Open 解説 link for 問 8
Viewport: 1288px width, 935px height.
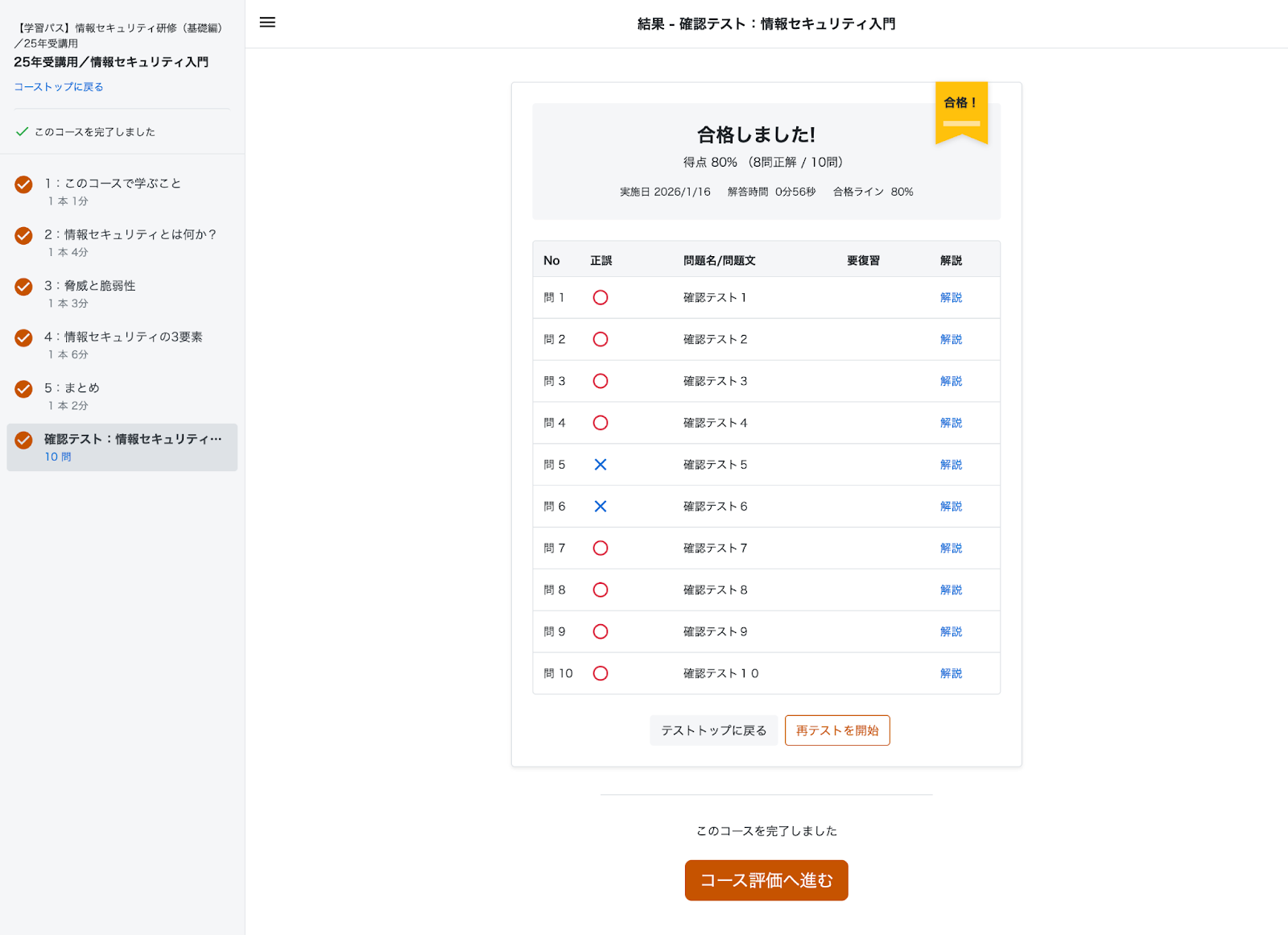pyautogui.click(x=952, y=590)
